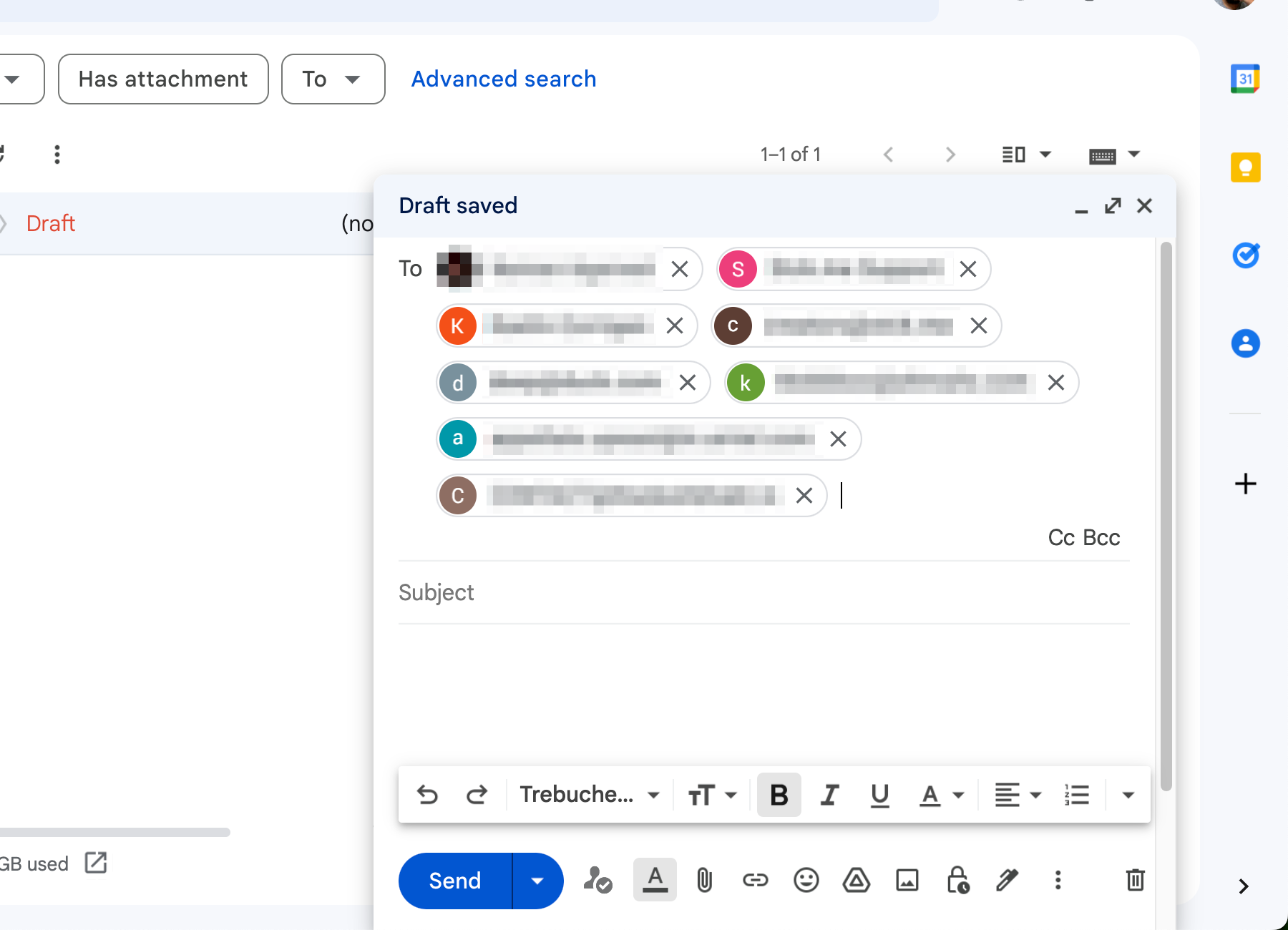1288x930 pixels.
Task: Click inside the Subject field
Action: tap(644, 592)
